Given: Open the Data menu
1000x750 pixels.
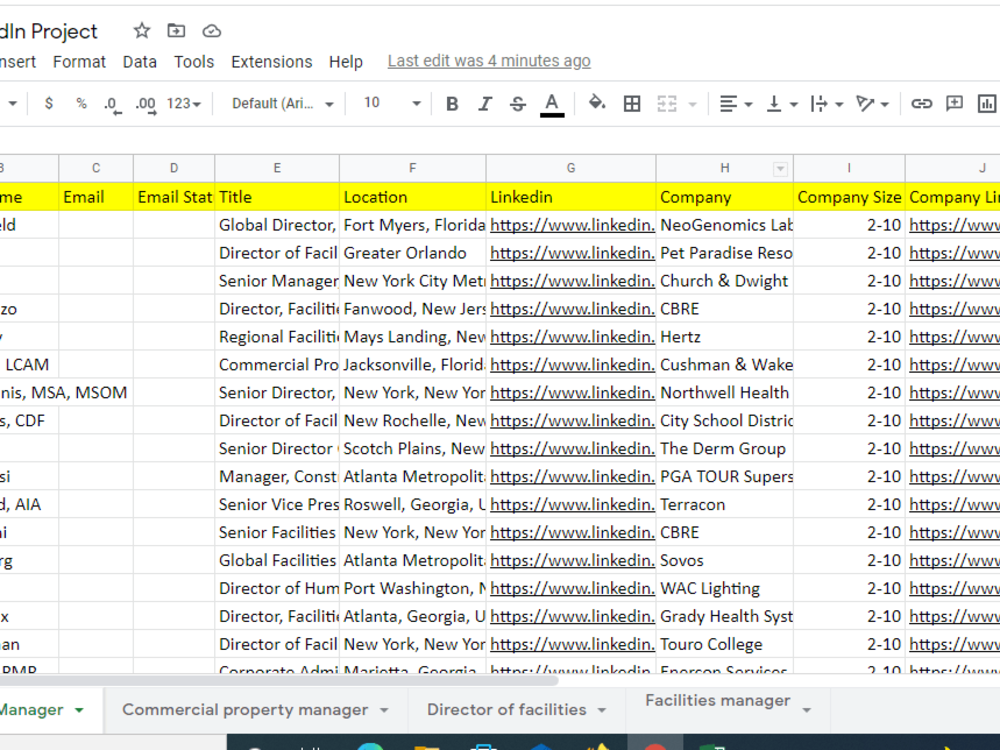Looking at the screenshot, I should click(140, 62).
